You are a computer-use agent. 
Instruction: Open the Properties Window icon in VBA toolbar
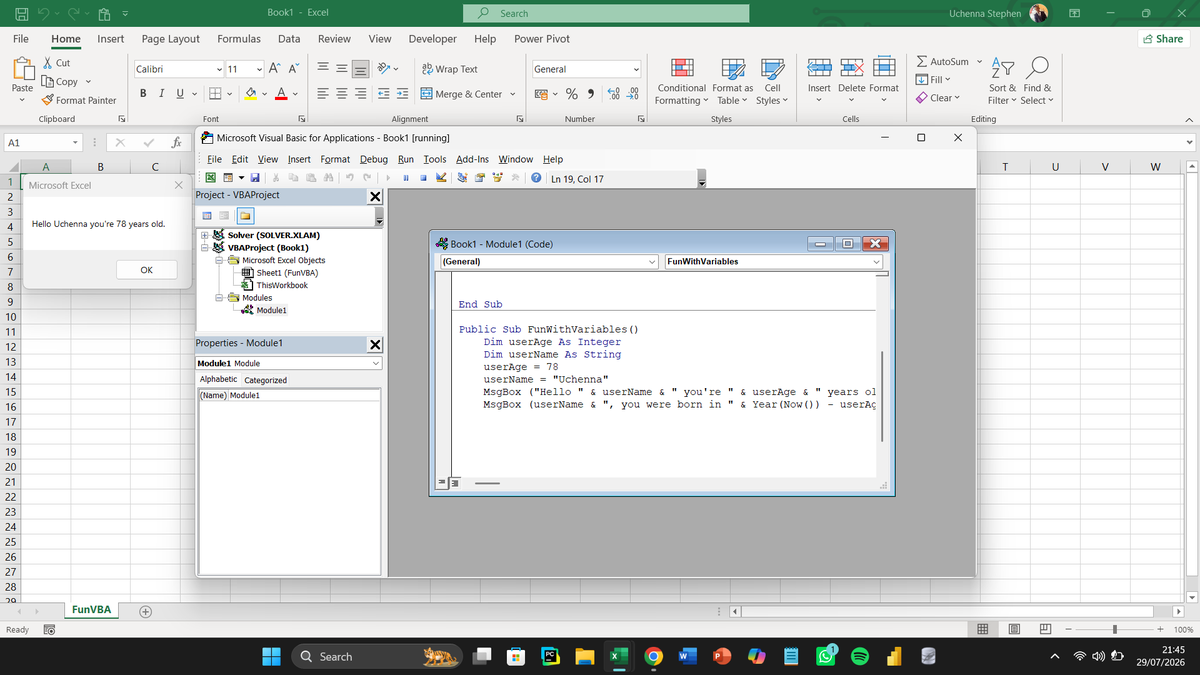point(479,178)
